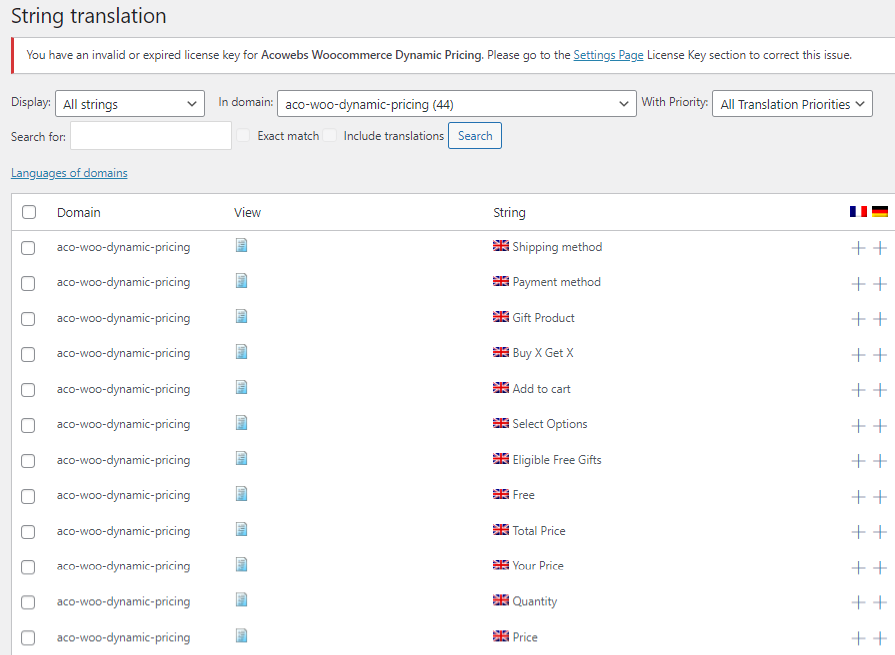The height and width of the screenshot is (655, 895).
Task: Add French translation for Your Price
Action: 858,568
